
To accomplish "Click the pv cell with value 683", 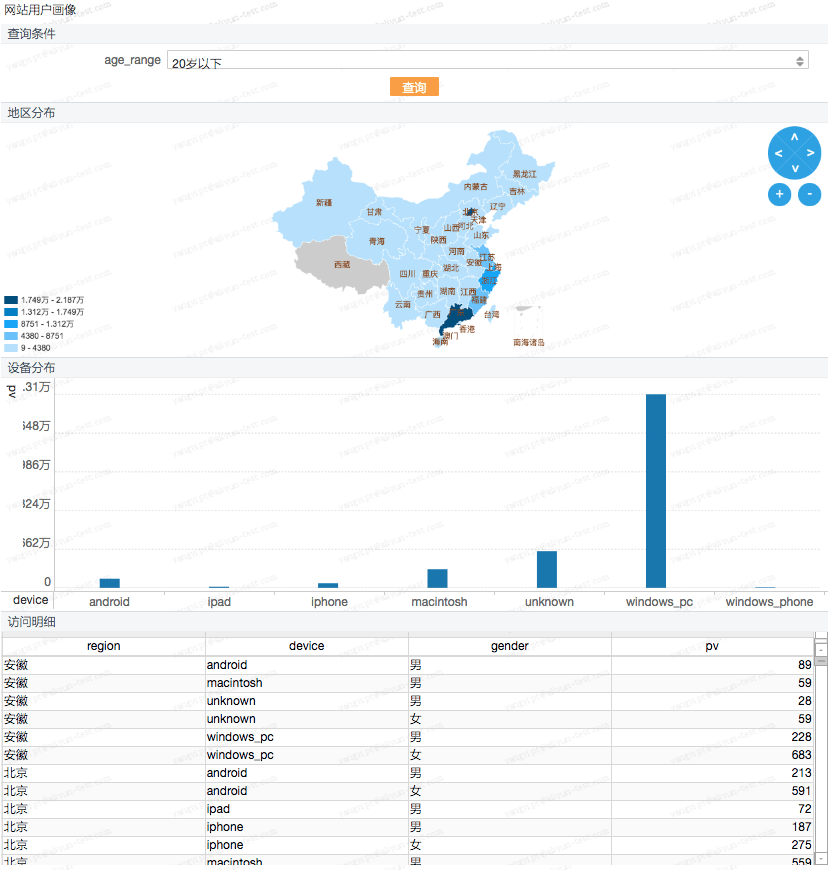I will [712, 755].
